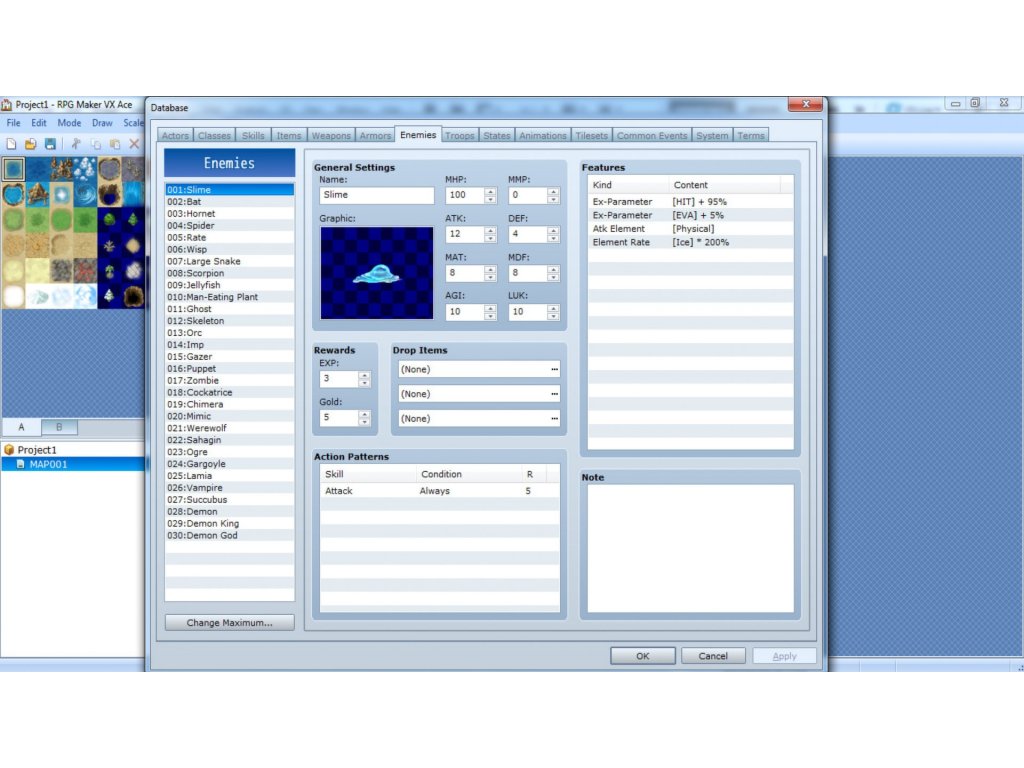This screenshot has height=768, width=1024.
Task: Switch to the Troops tab
Action: pos(460,136)
